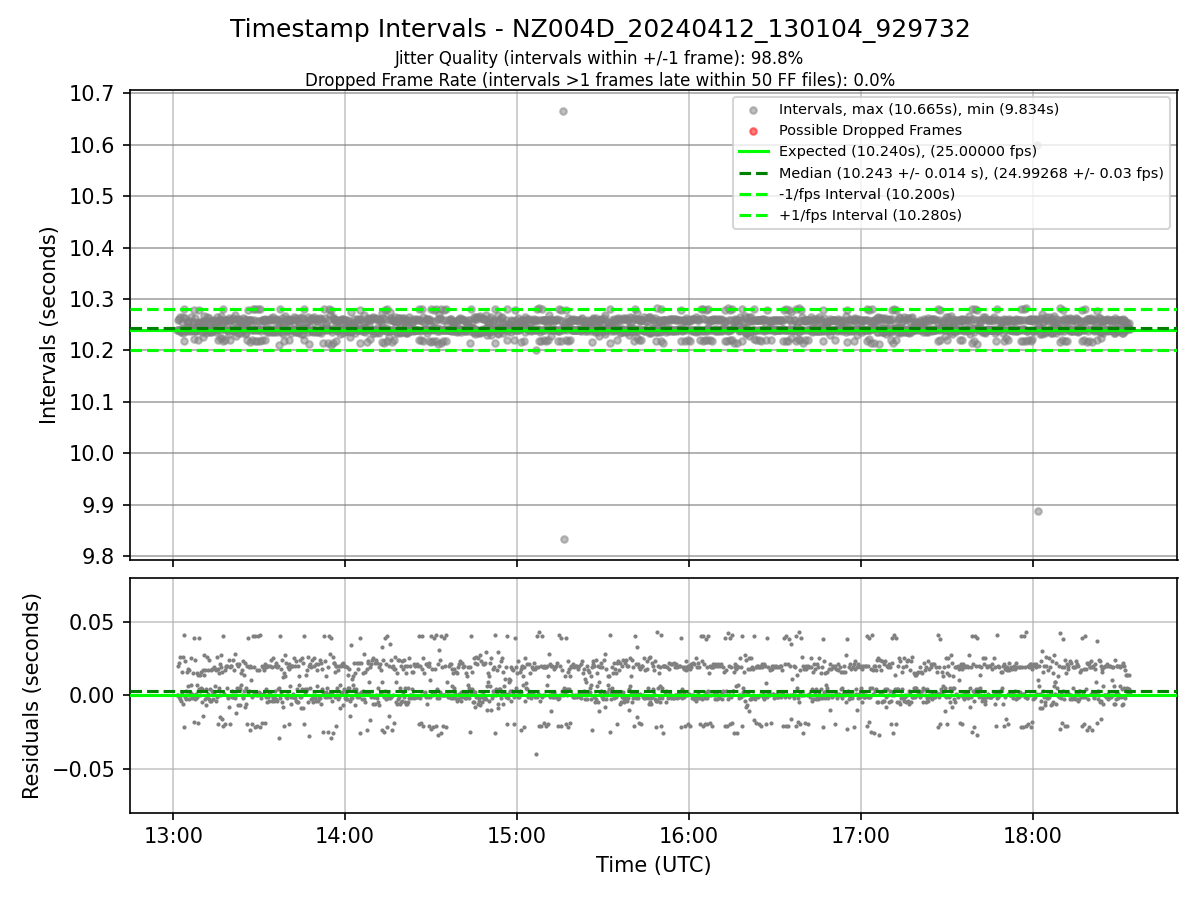Image resolution: width=1200 pixels, height=900 pixels.
Task: Click the 18:00 tick label
Action: (1032, 833)
